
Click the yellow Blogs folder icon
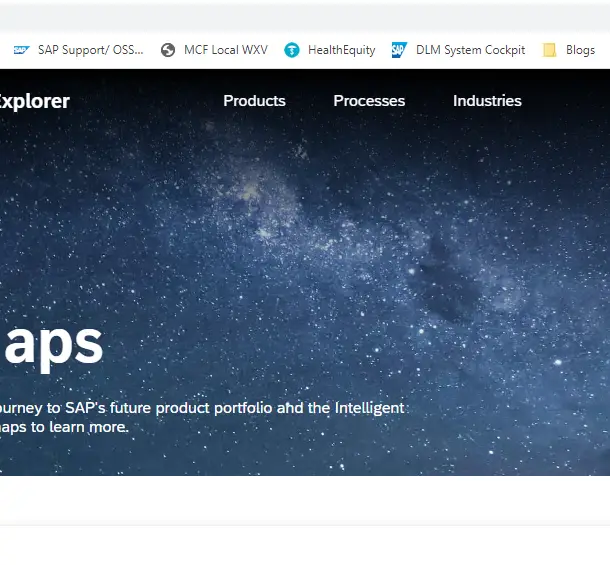549,50
